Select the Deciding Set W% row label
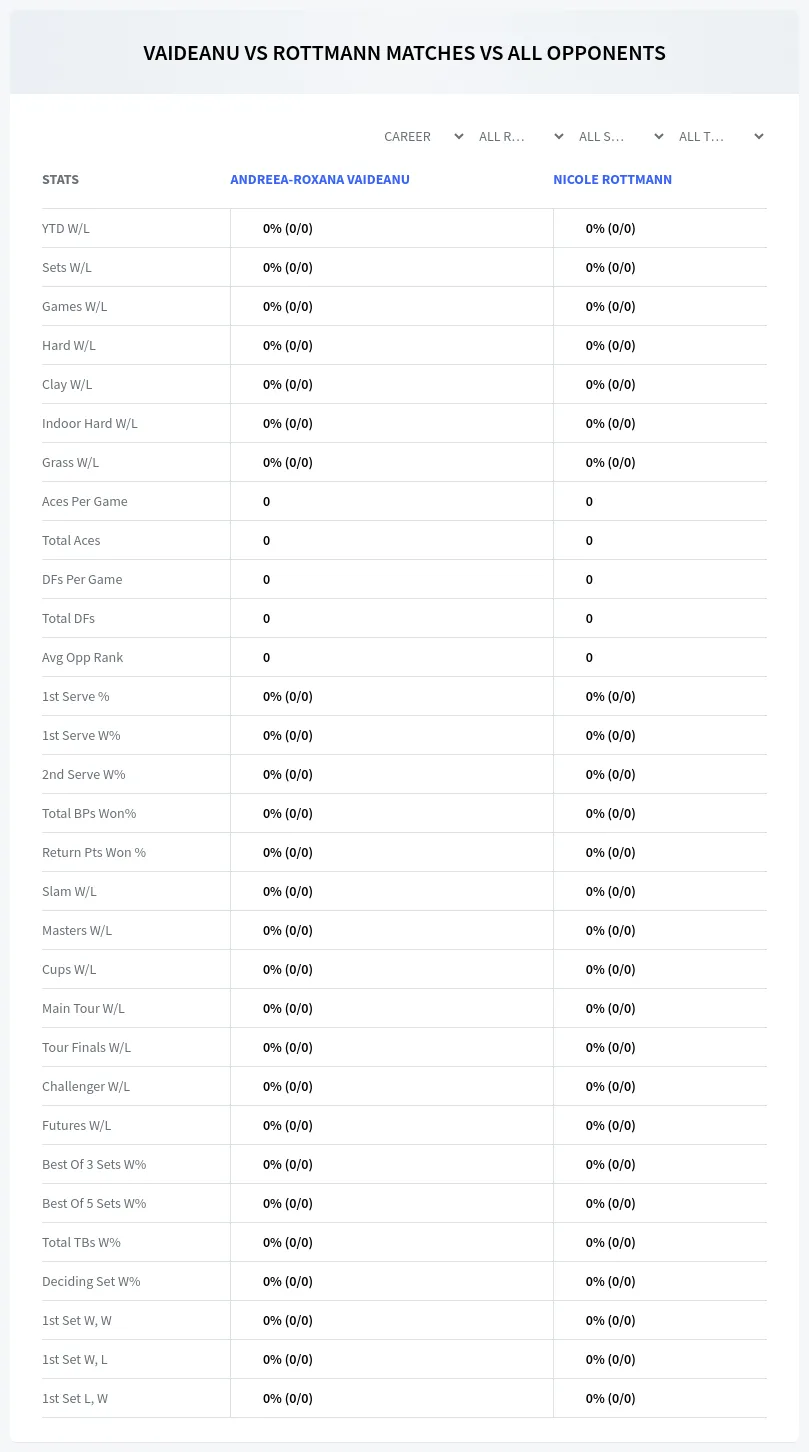Image resolution: width=809 pixels, height=1452 pixels. point(91,1281)
